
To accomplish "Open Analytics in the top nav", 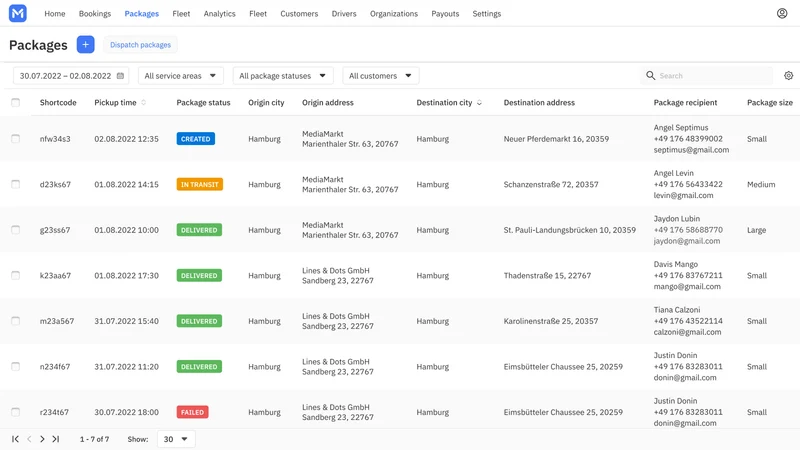I will 219,14.
